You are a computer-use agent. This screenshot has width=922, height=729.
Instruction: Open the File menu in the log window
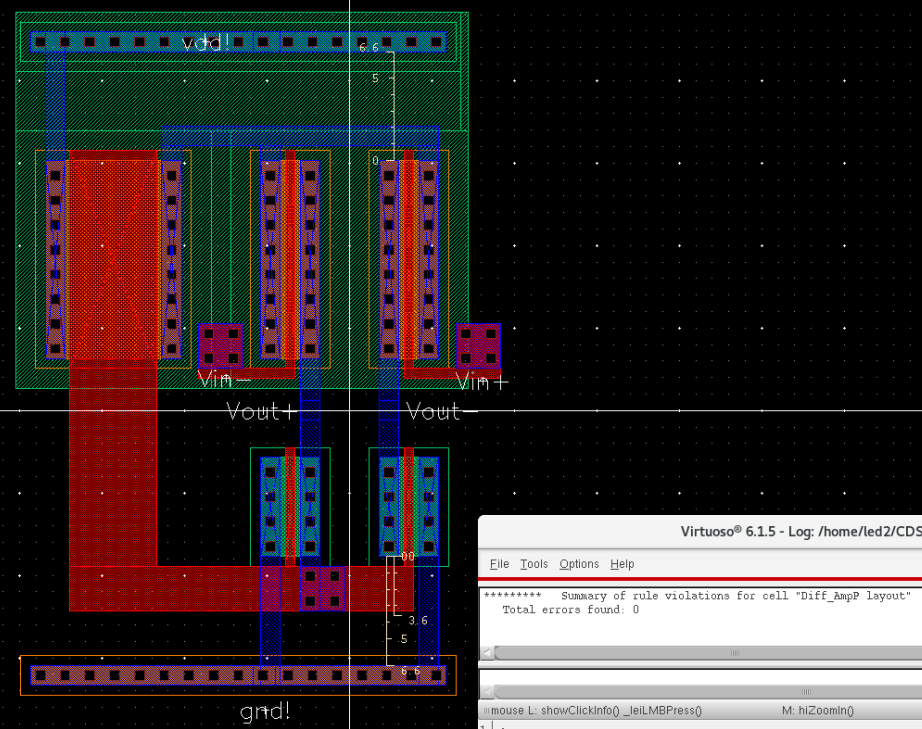(x=498, y=563)
